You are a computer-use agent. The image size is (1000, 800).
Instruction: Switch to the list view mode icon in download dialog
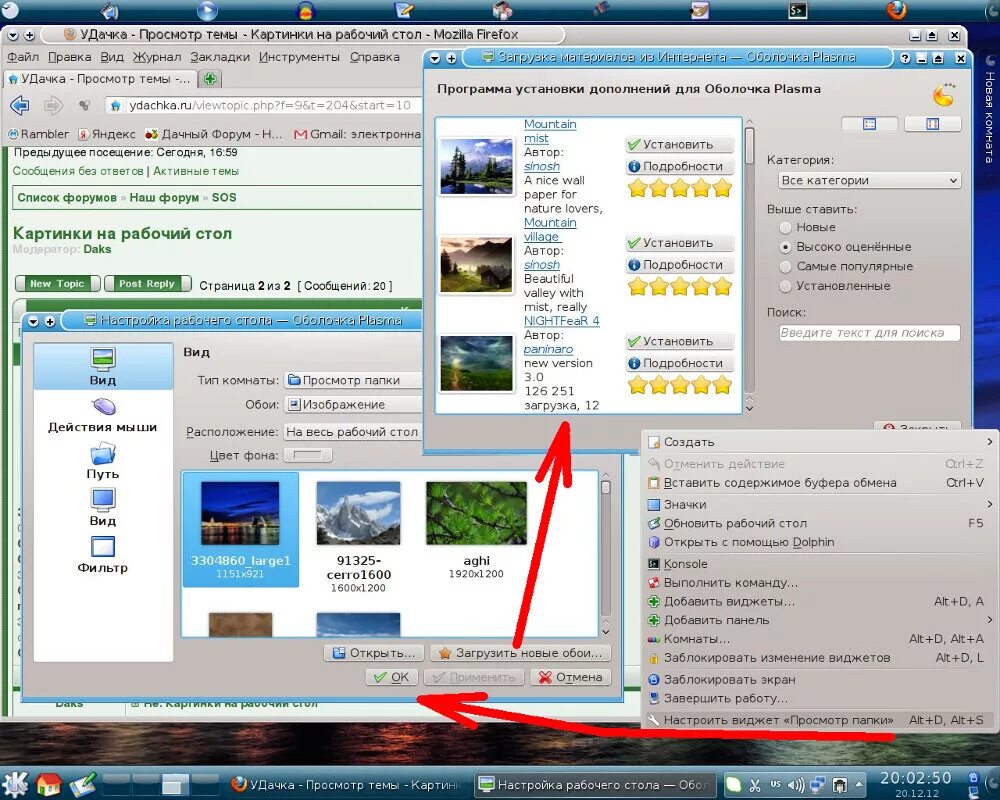click(869, 124)
